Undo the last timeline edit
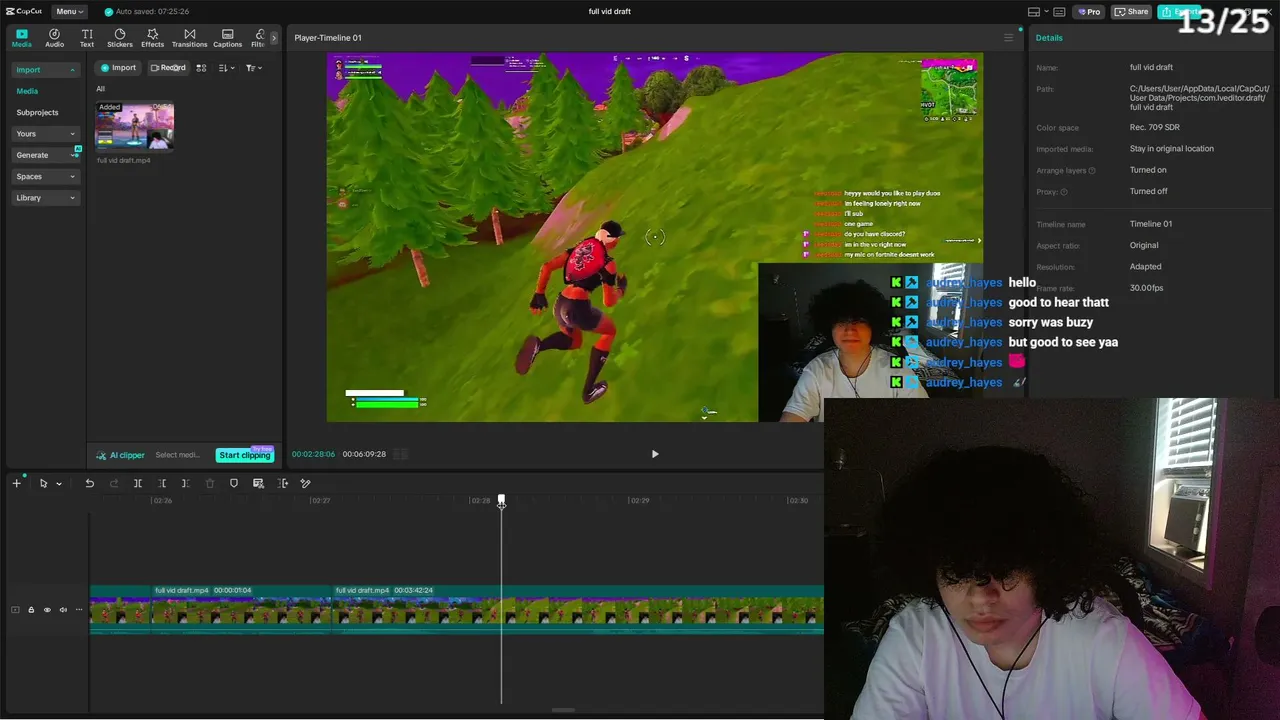Viewport: 1280px width, 720px height. [x=89, y=484]
